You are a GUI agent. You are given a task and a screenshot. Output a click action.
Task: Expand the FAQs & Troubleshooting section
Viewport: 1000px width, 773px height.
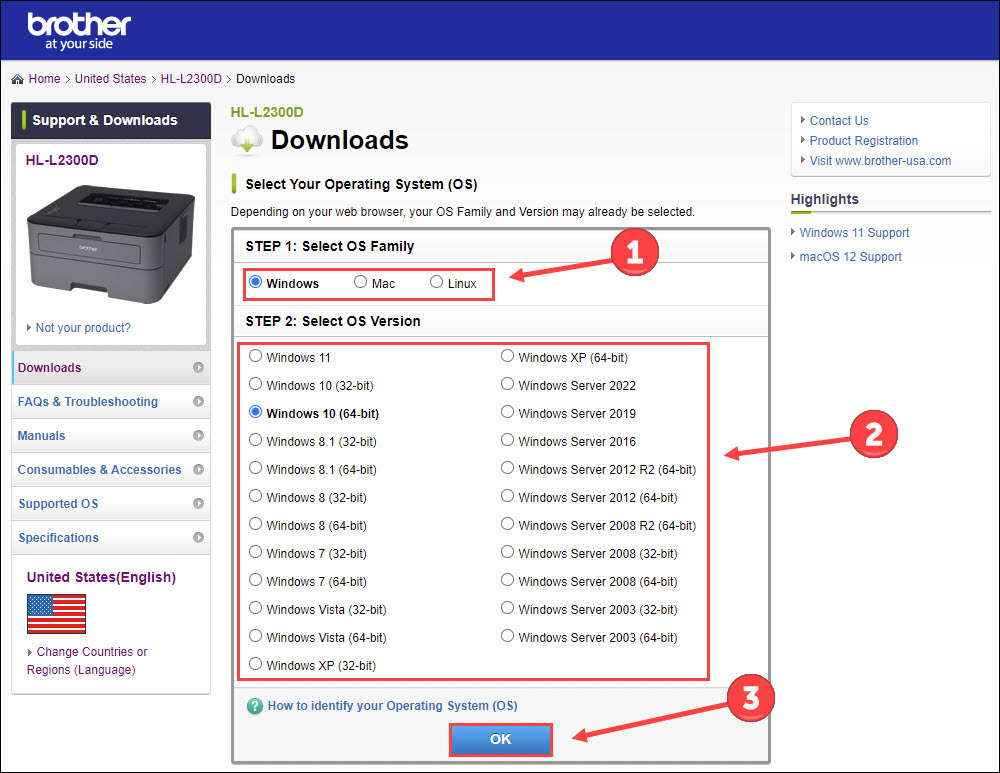coord(88,402)
